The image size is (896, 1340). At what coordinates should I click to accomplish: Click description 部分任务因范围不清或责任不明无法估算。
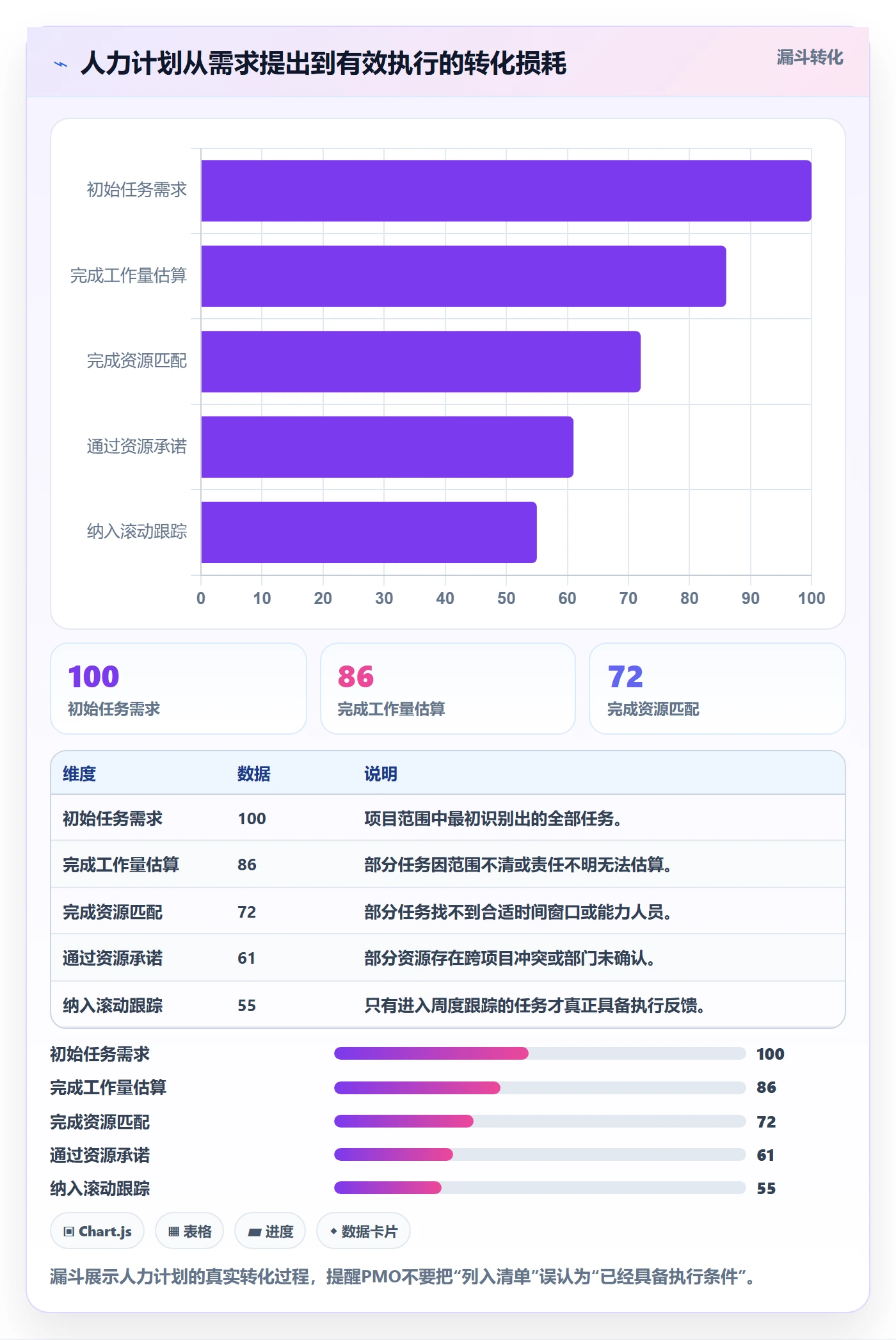click(x=518, y=865)
